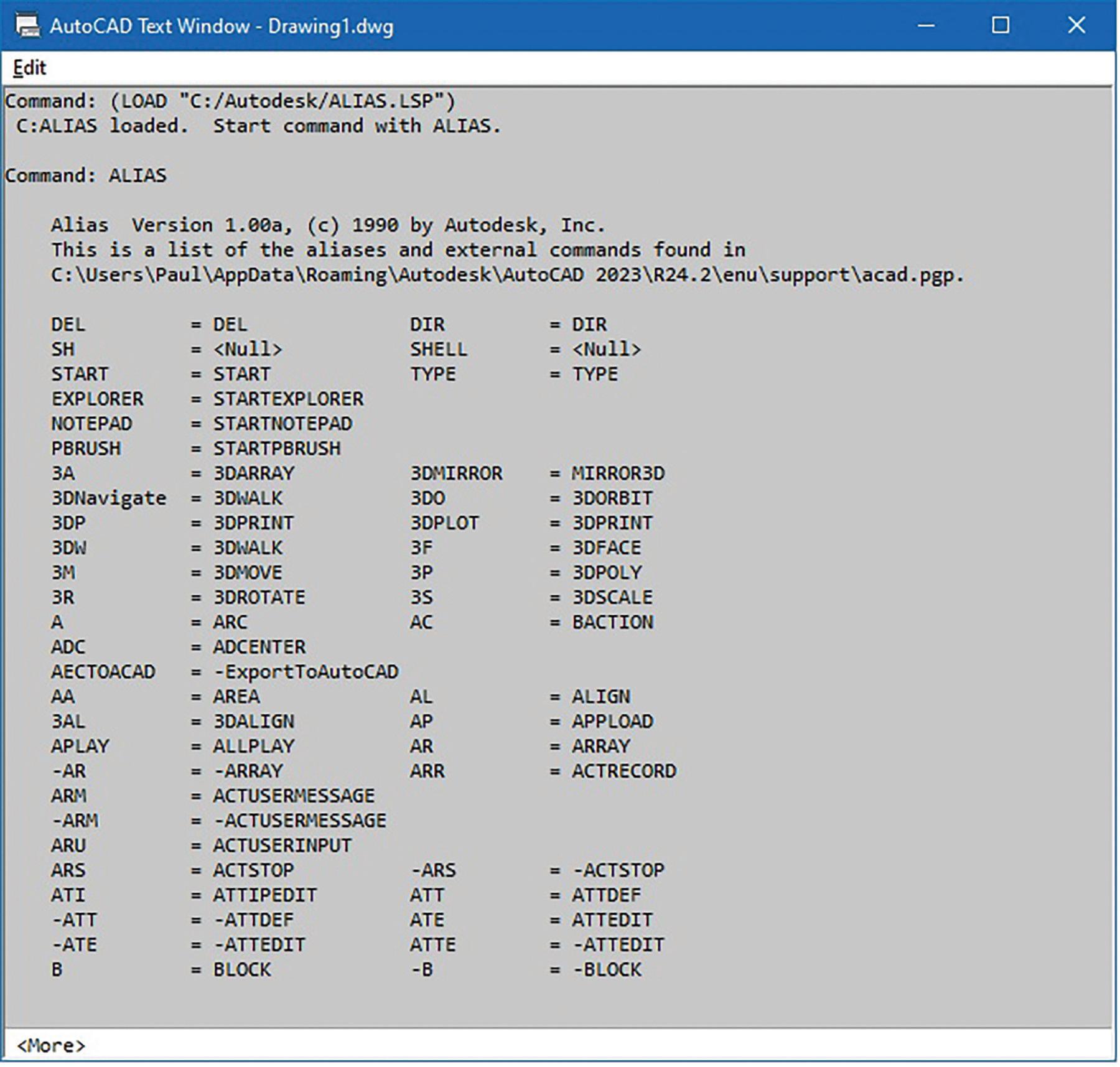
Task: Open the Edit menu
Action: [29, 67]
